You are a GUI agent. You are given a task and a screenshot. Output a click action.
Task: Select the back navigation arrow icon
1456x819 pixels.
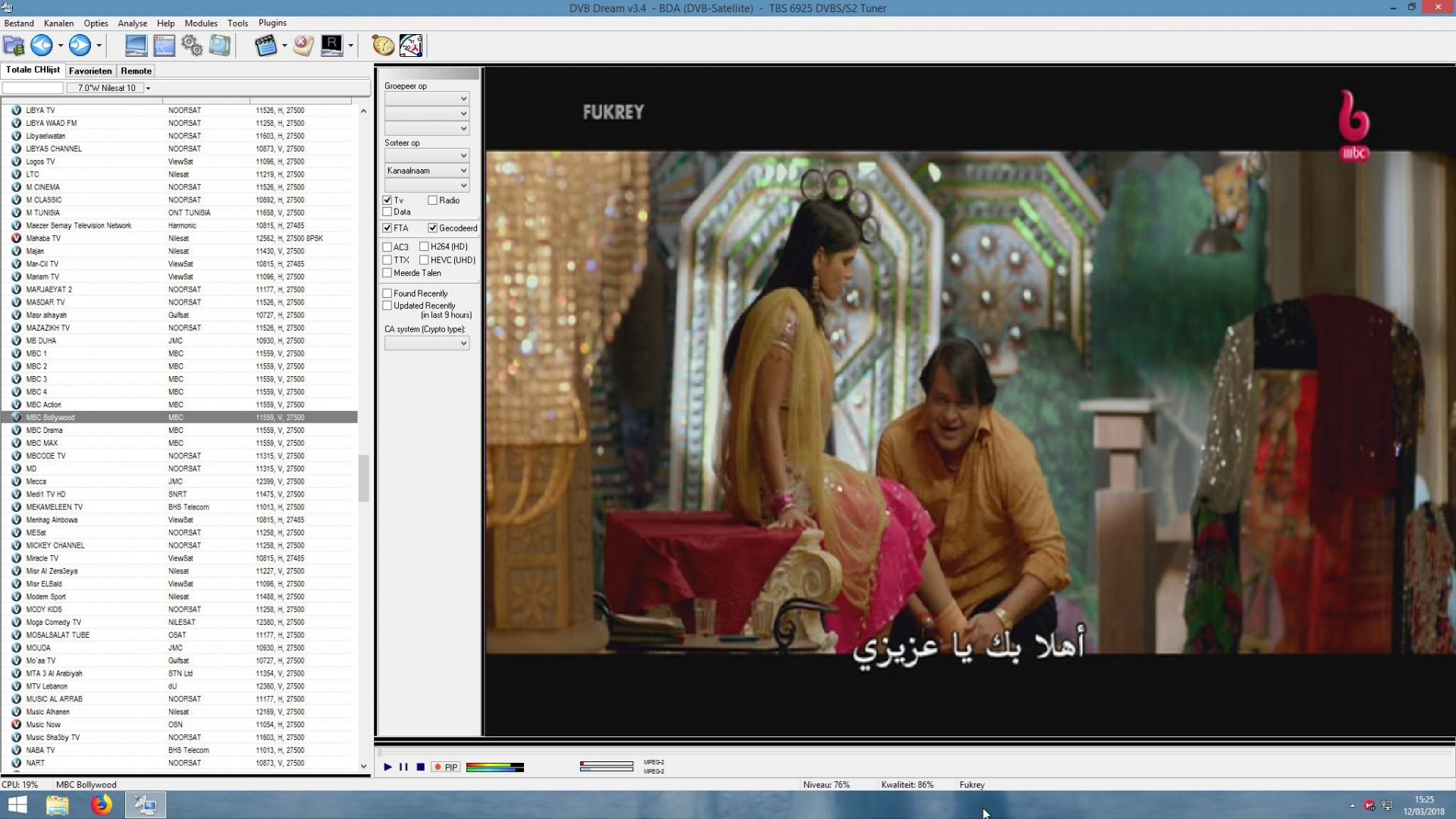click(42, 45)
